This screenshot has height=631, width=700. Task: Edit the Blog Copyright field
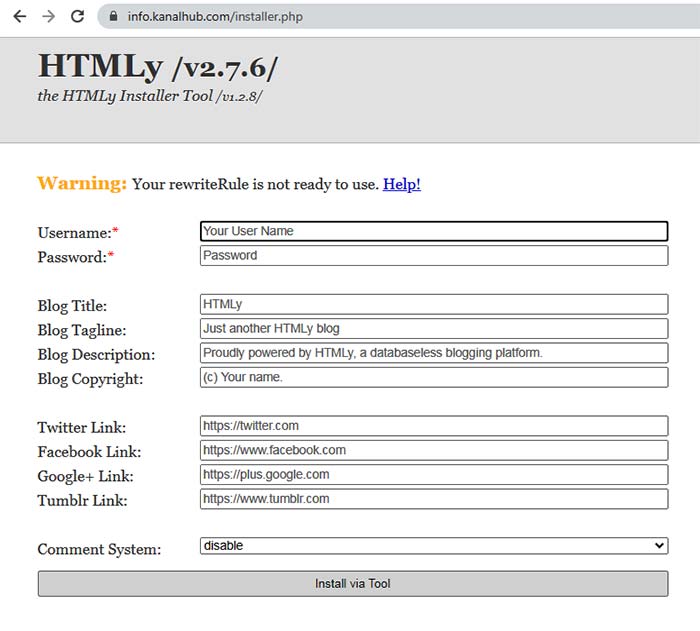[x=434, y=377]
